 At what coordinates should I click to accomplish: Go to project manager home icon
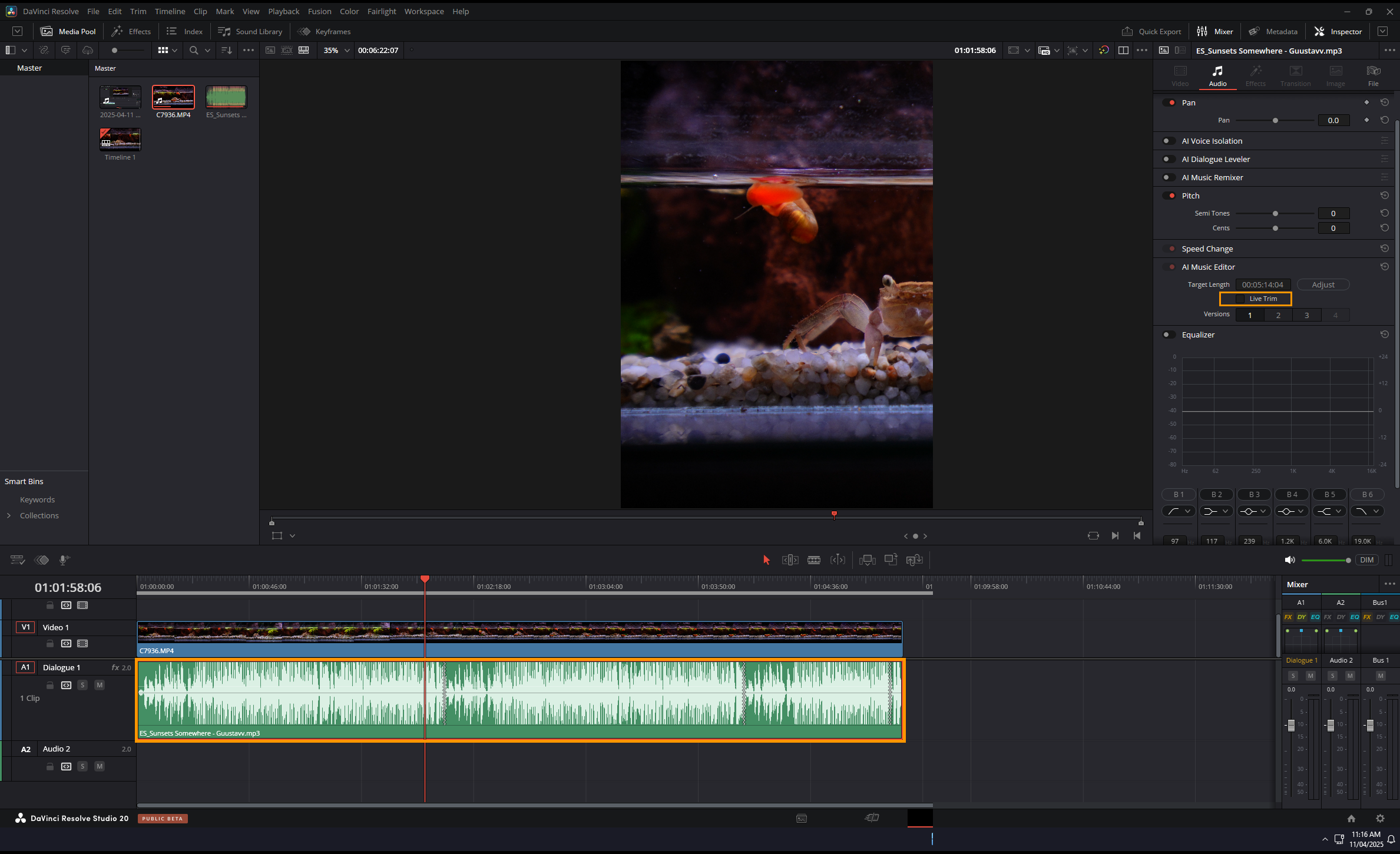click(x=1351, y=819)
